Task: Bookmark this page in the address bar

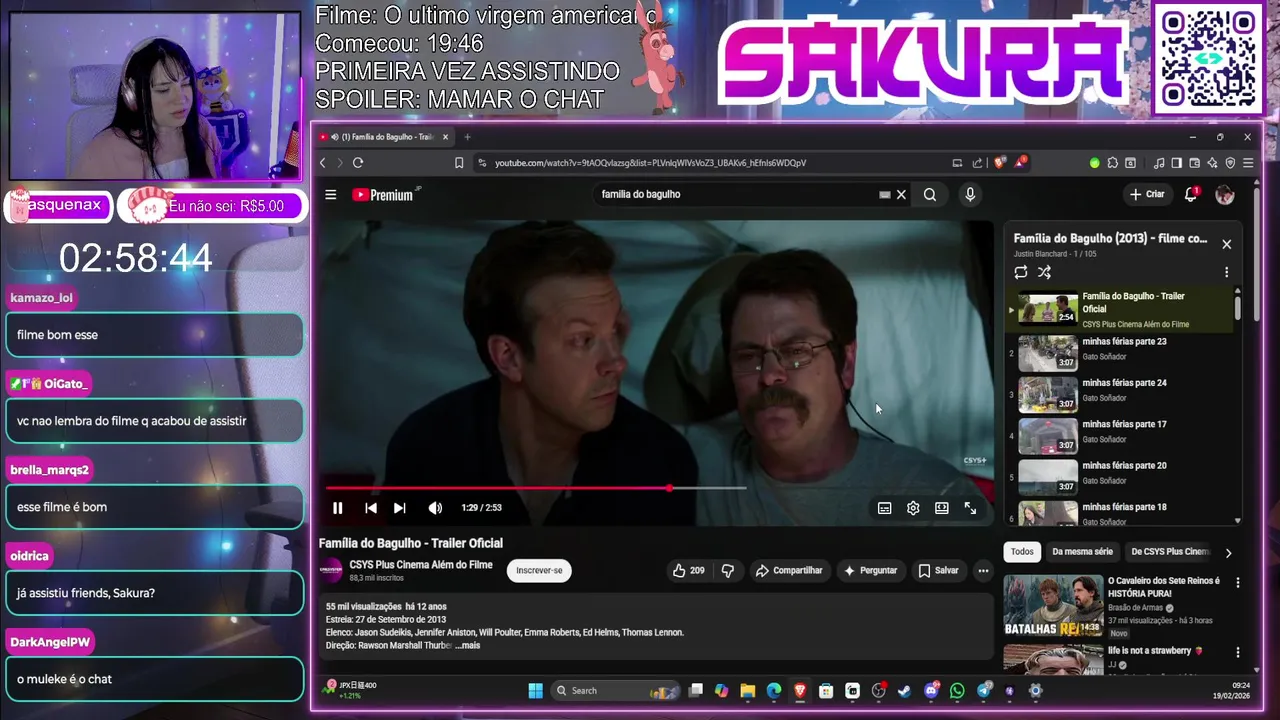Action: tap(459, 163)
